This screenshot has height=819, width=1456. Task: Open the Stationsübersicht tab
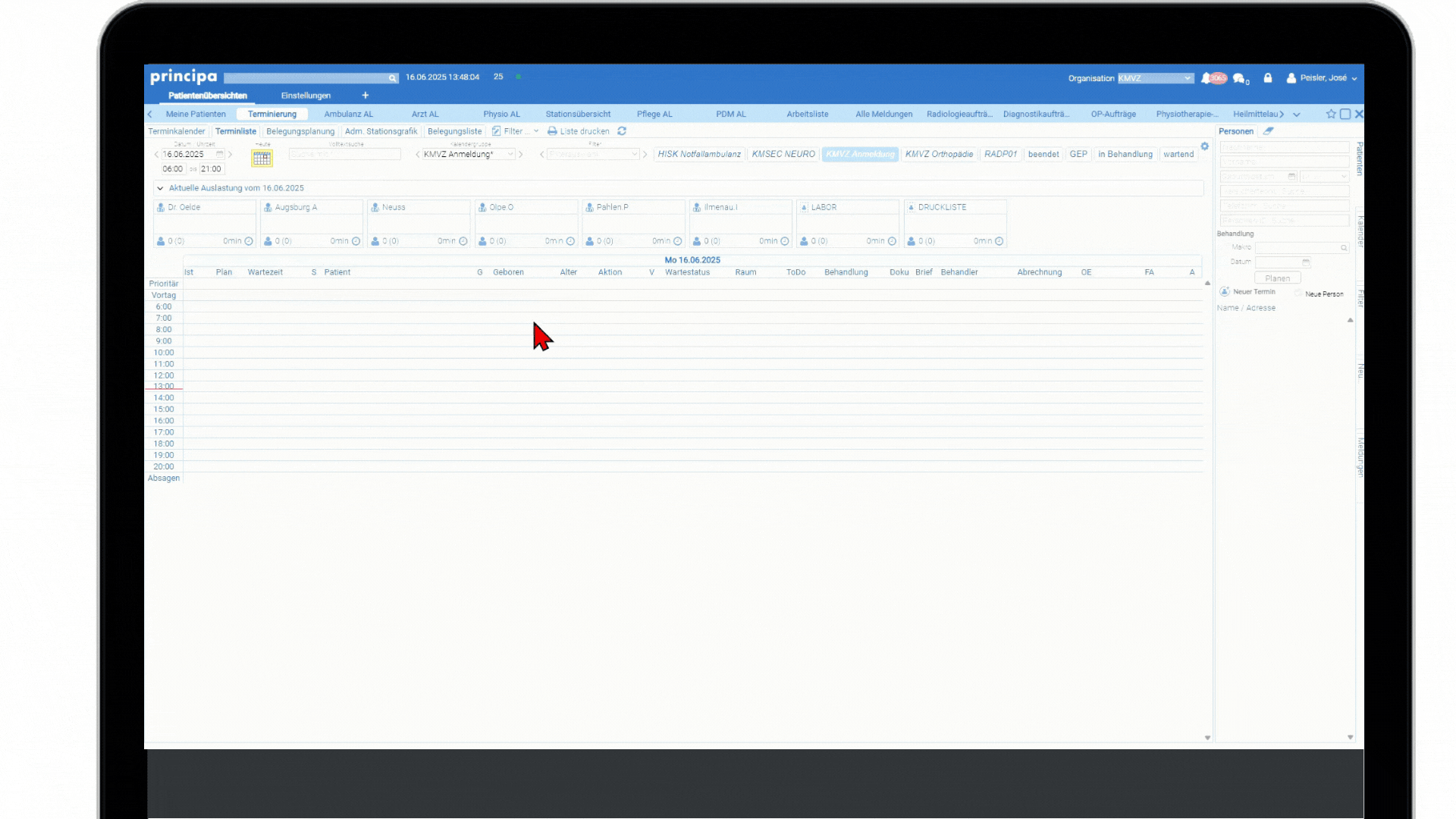pyautogui.click(x=578, y=114)
